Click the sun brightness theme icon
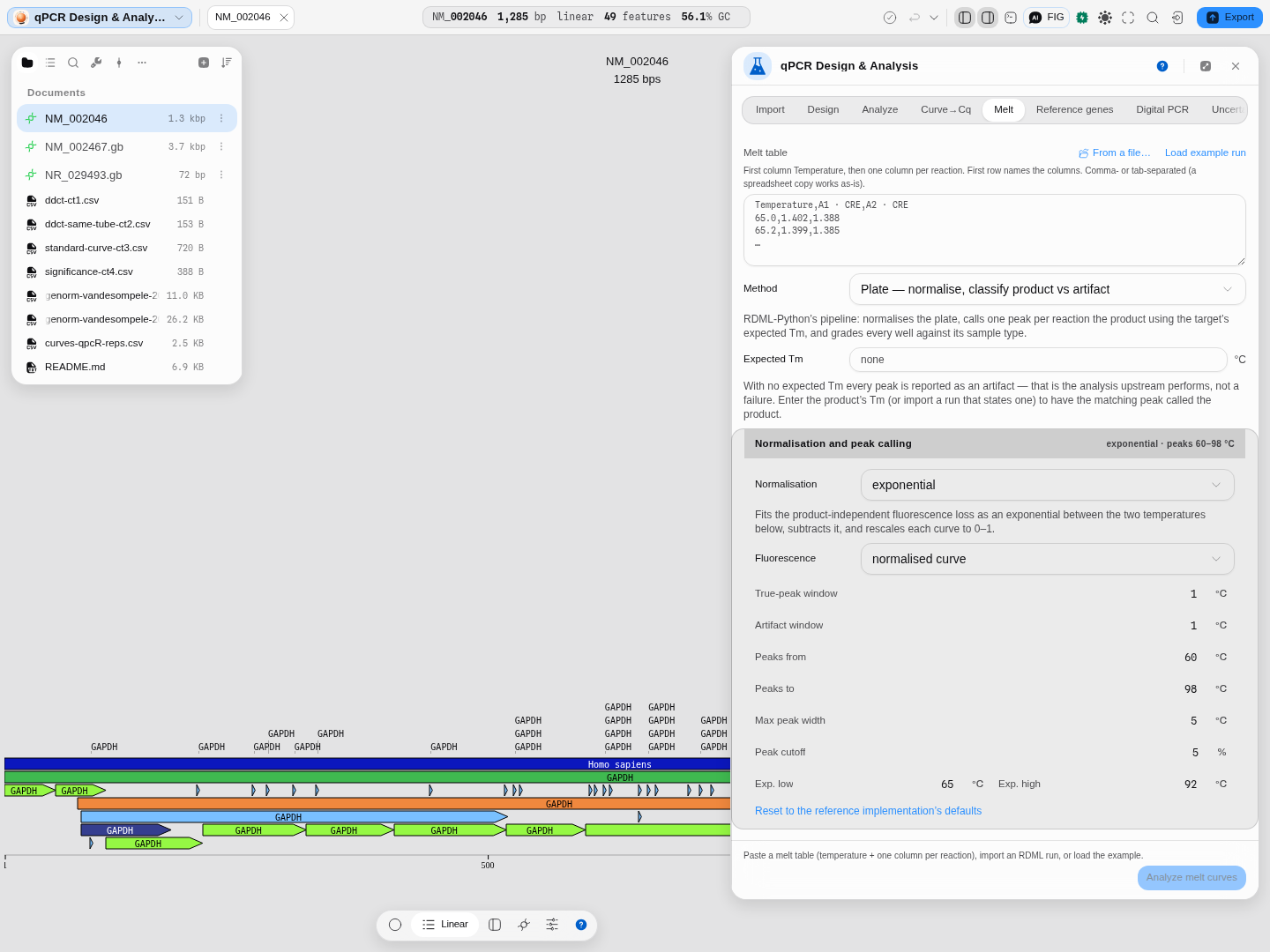This screenshot has width=1270, height=952. pos(1105,18)
